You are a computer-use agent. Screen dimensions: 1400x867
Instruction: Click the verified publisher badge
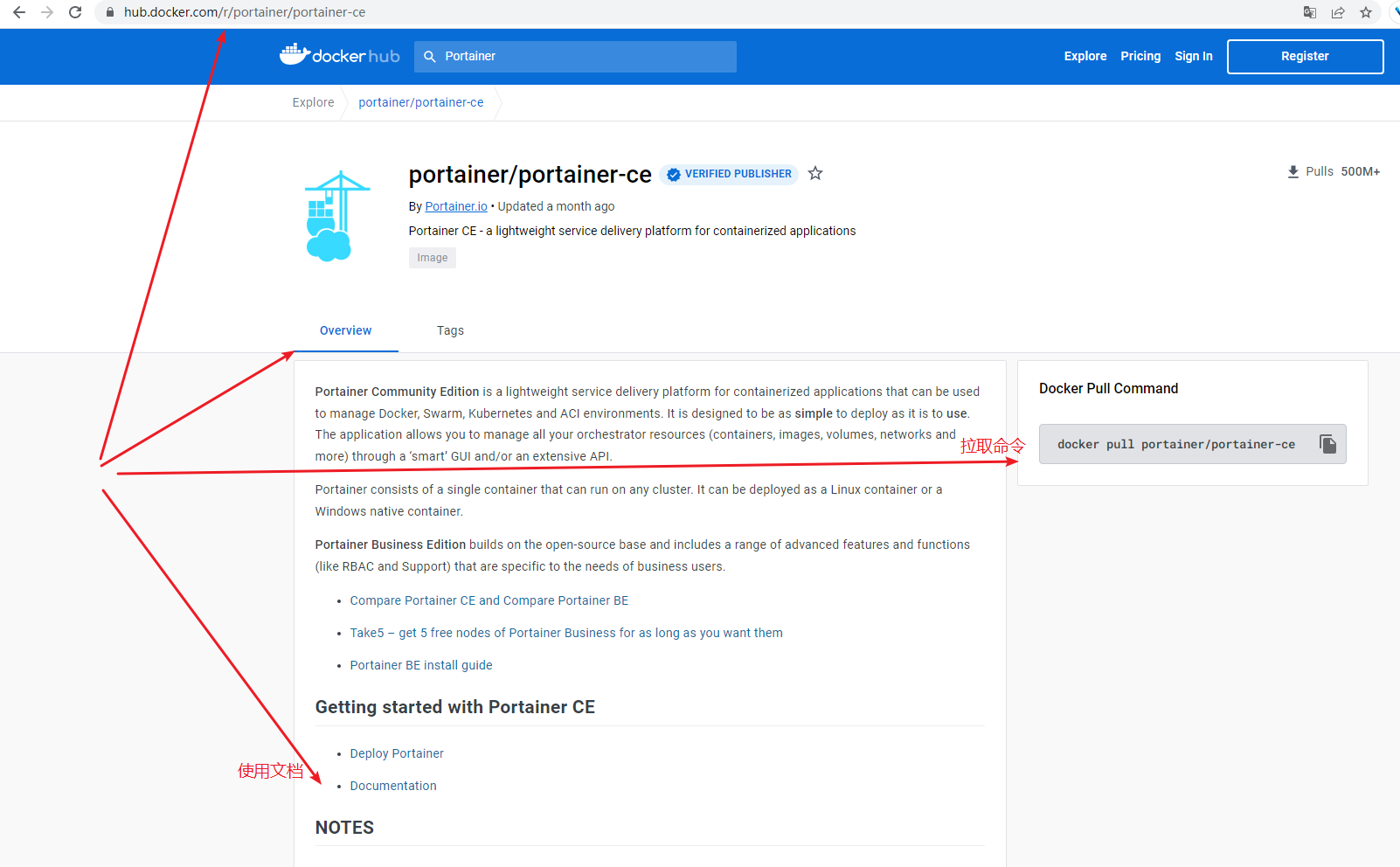[x=729, y=174]
